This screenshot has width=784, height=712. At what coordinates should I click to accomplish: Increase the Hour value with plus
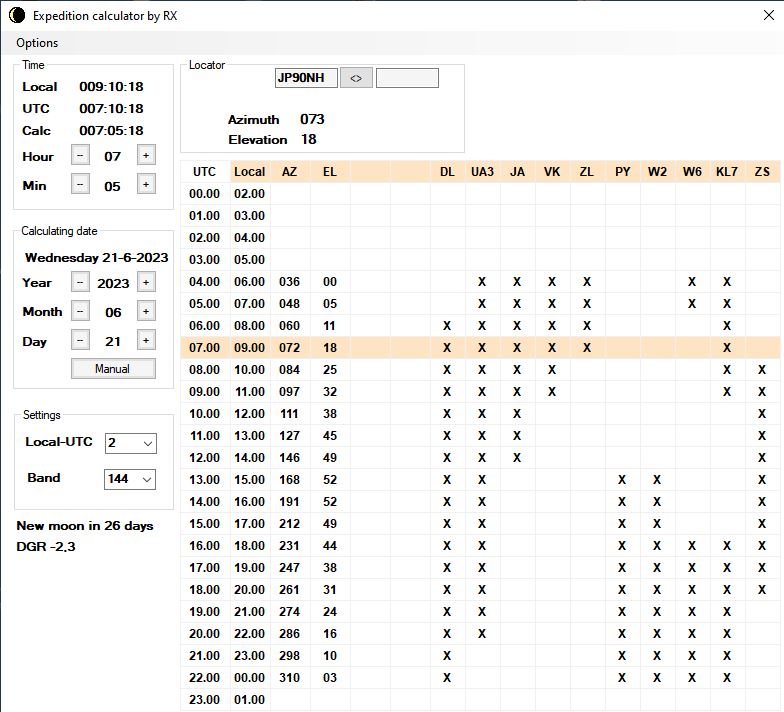[x=146, y=156]
